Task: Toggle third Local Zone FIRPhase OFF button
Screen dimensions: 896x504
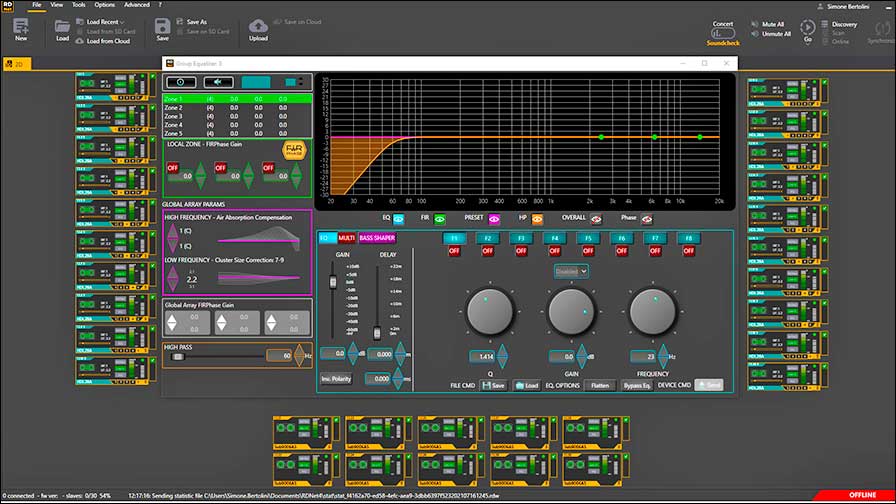Action: click(x=268, y=167)
